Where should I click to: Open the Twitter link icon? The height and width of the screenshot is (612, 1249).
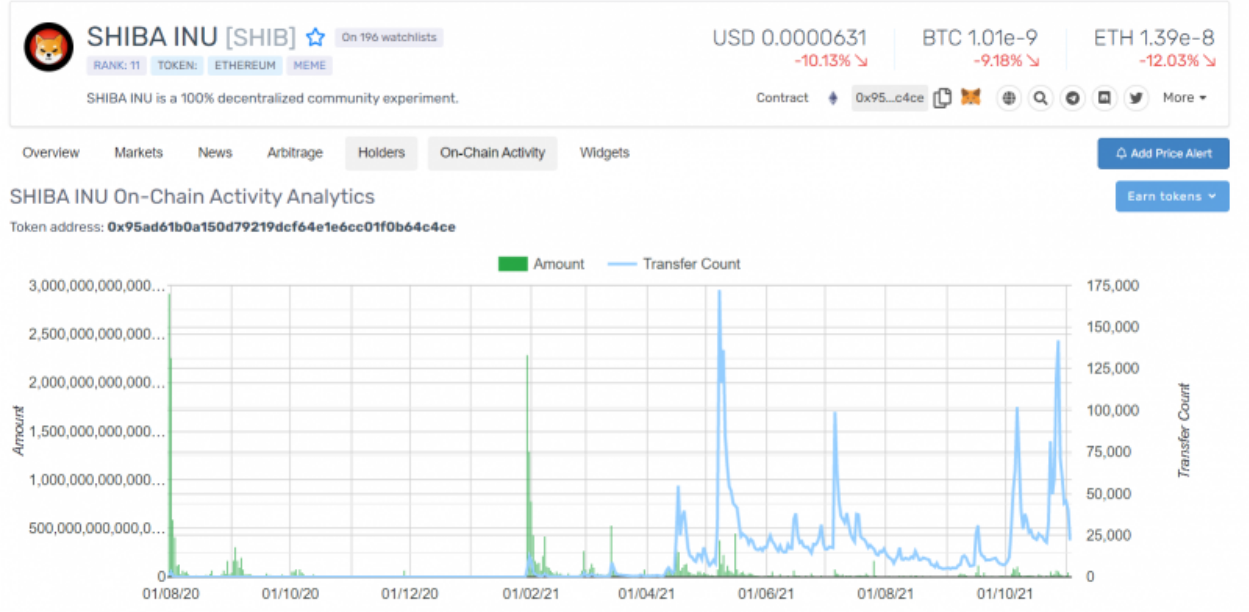(x=1136, y=98)
